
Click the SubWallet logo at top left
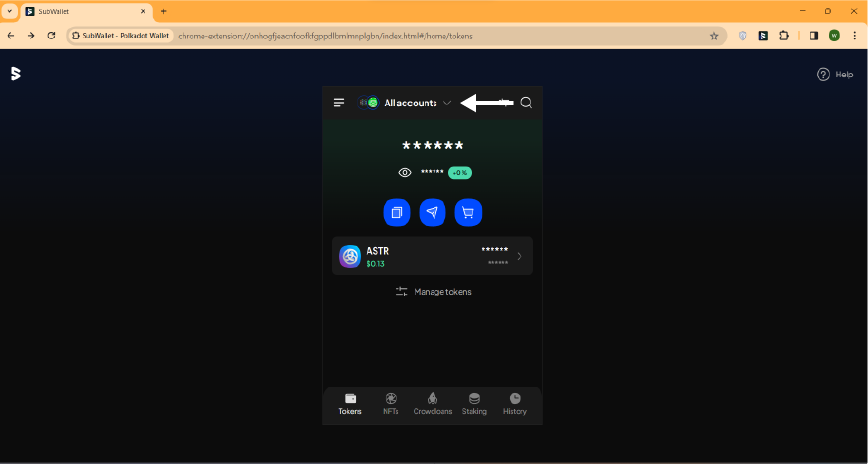(16, 73)
